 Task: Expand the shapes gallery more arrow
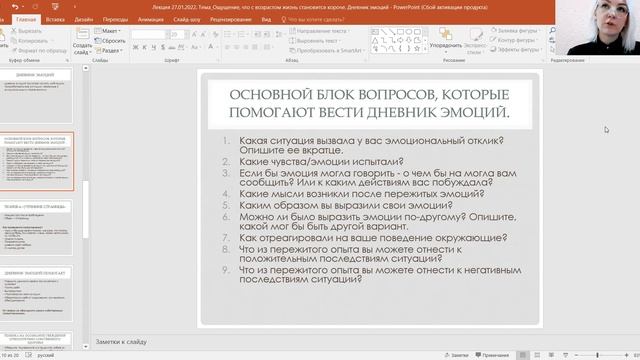[x=425, y=49]
